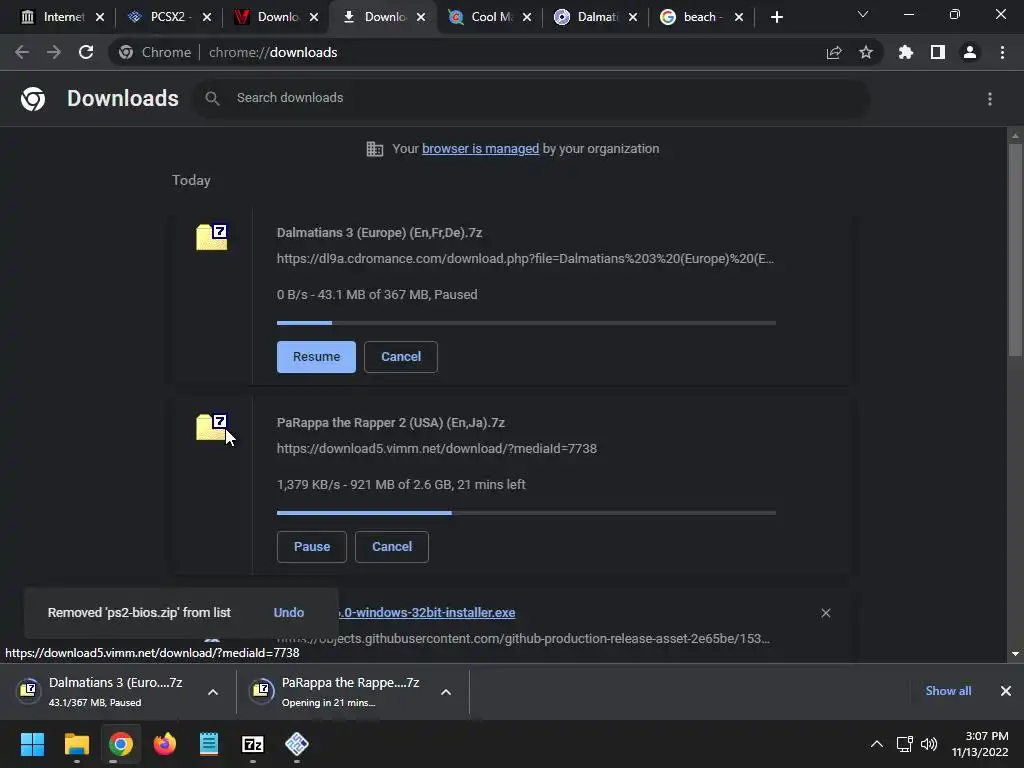Image resolution: width=1024 pixels, height=768 pixels.
Task: Open File Explorer from the taskbar
Action: 76,744
